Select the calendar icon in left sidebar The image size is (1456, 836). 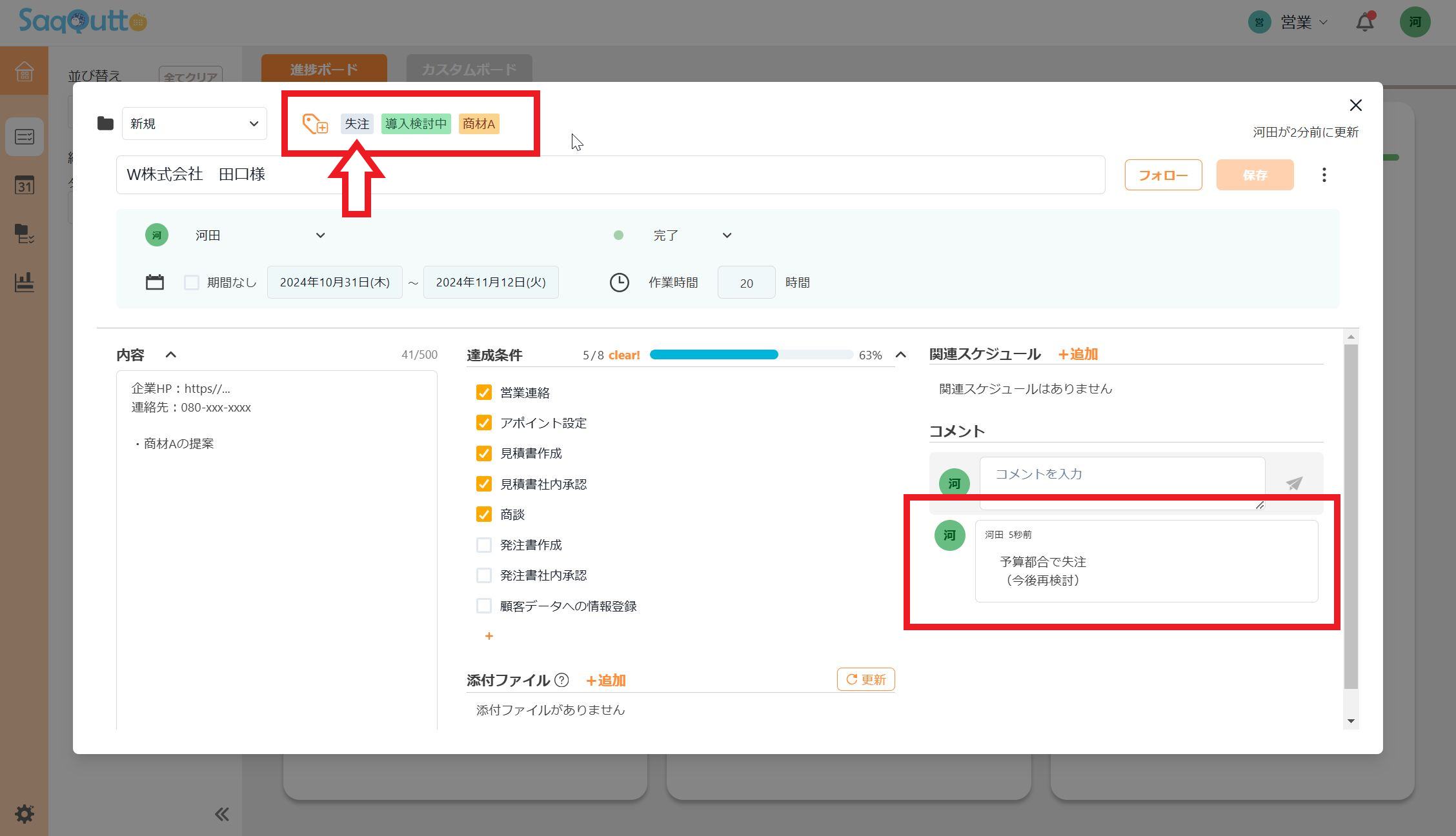[24, 186]
